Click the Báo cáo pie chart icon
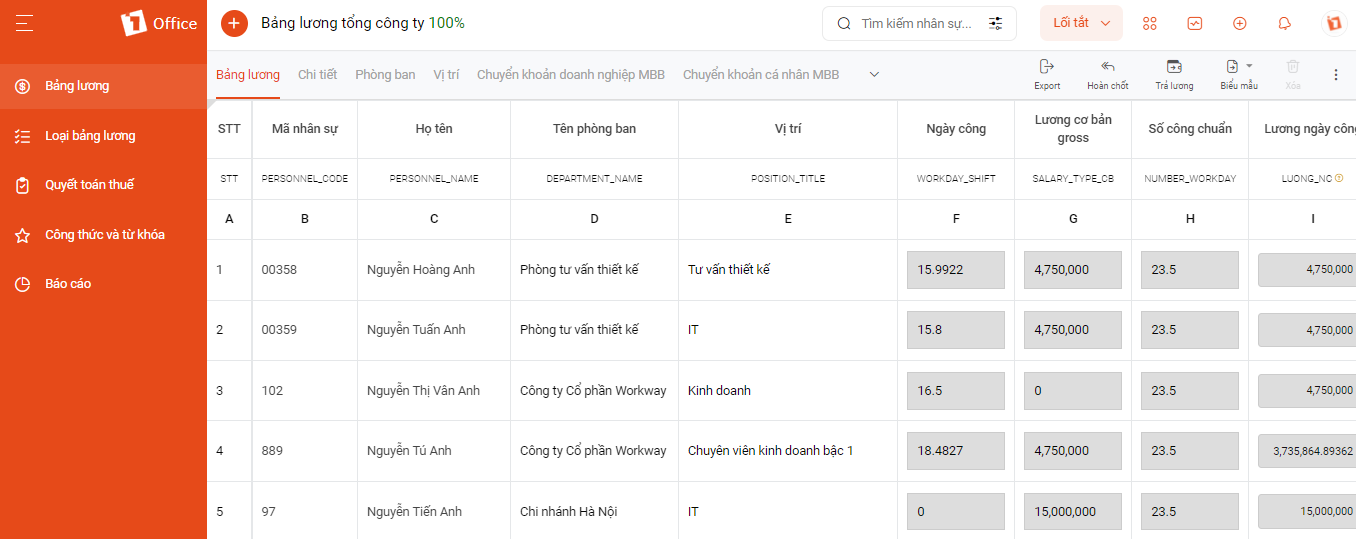The width and height of the screenshot is (1356, 539). [23, 284]
